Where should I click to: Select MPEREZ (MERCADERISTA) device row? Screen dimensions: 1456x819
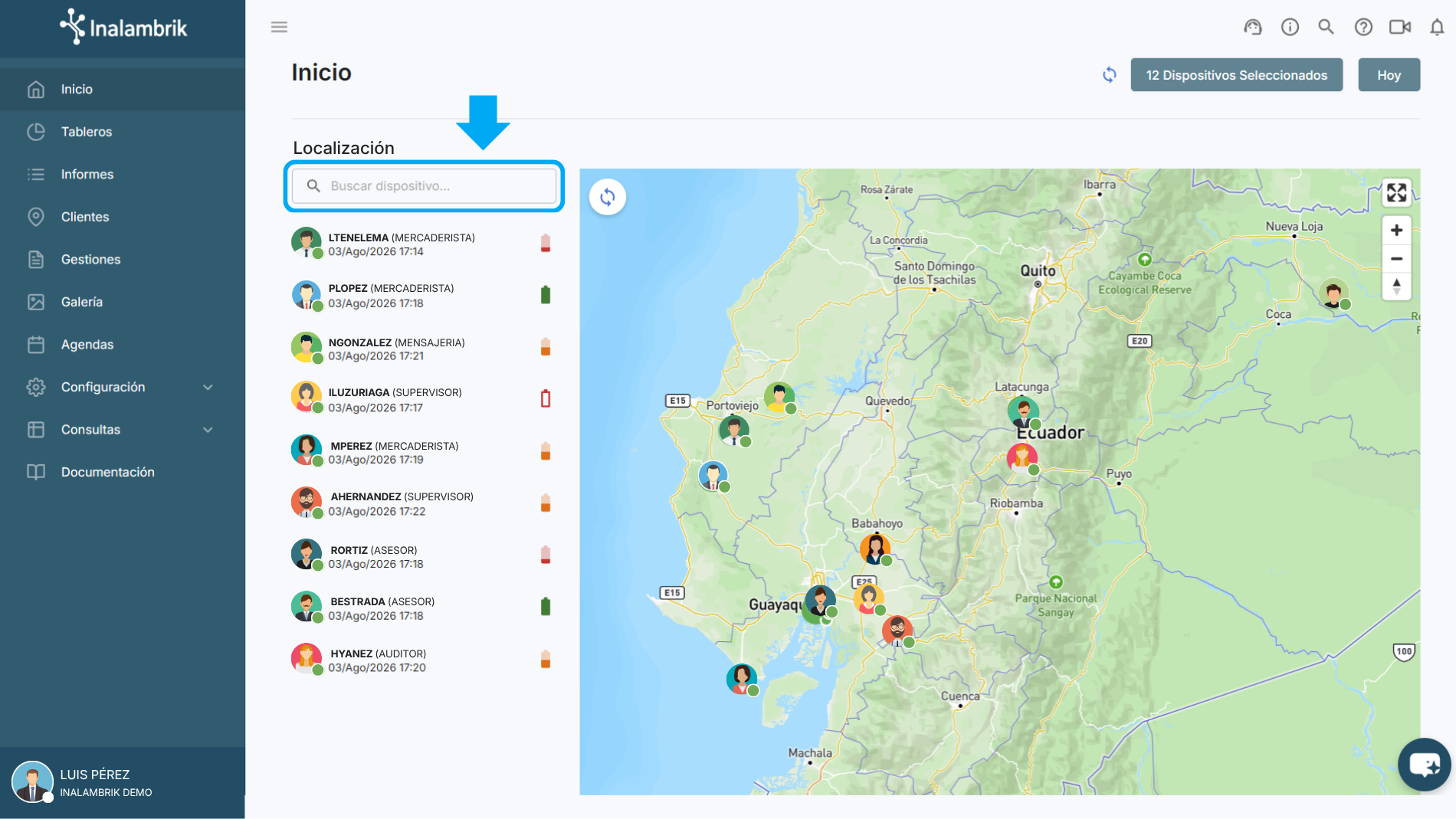(x=422, y=452)
